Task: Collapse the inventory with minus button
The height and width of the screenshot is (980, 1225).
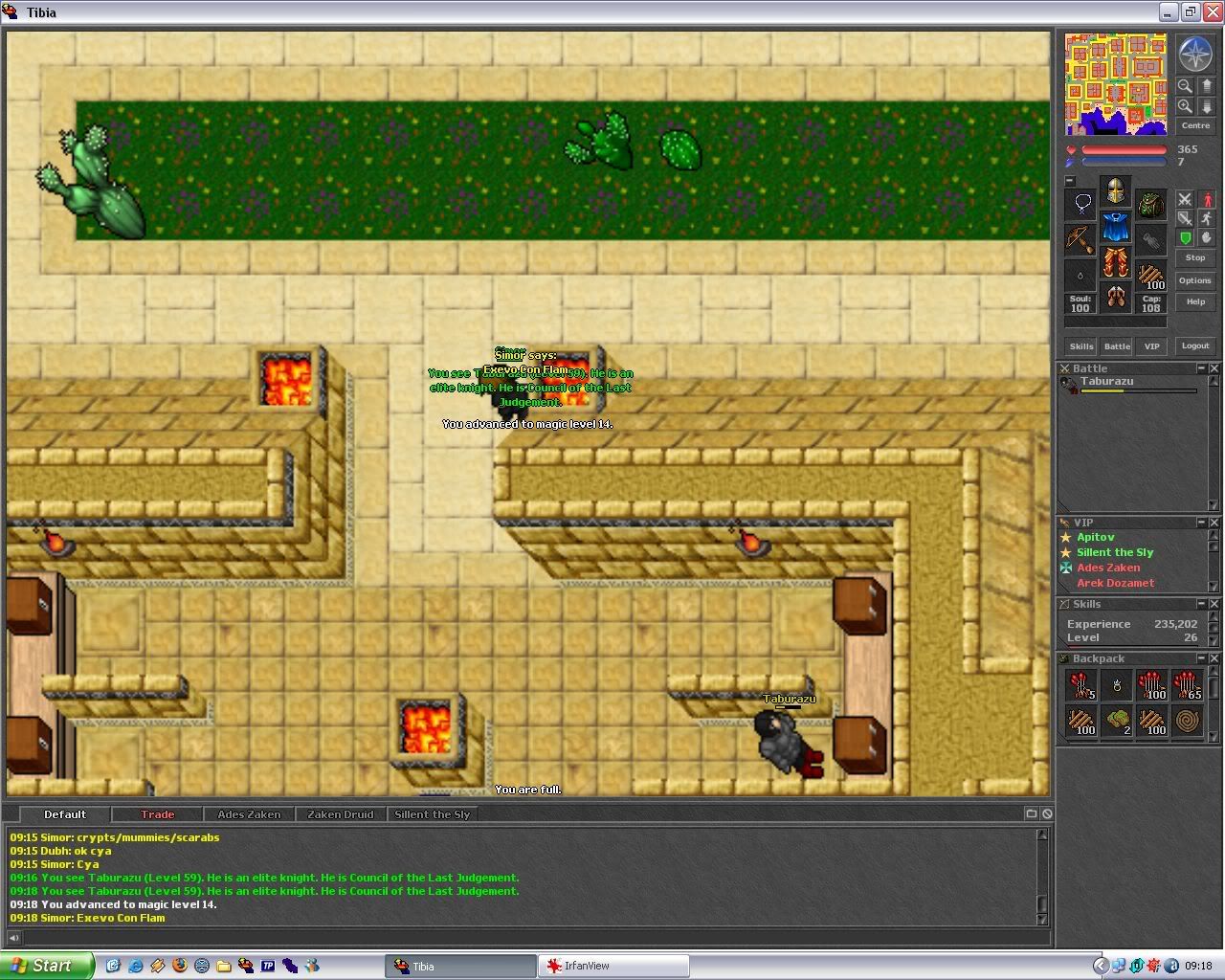Action: point(1070,181)
